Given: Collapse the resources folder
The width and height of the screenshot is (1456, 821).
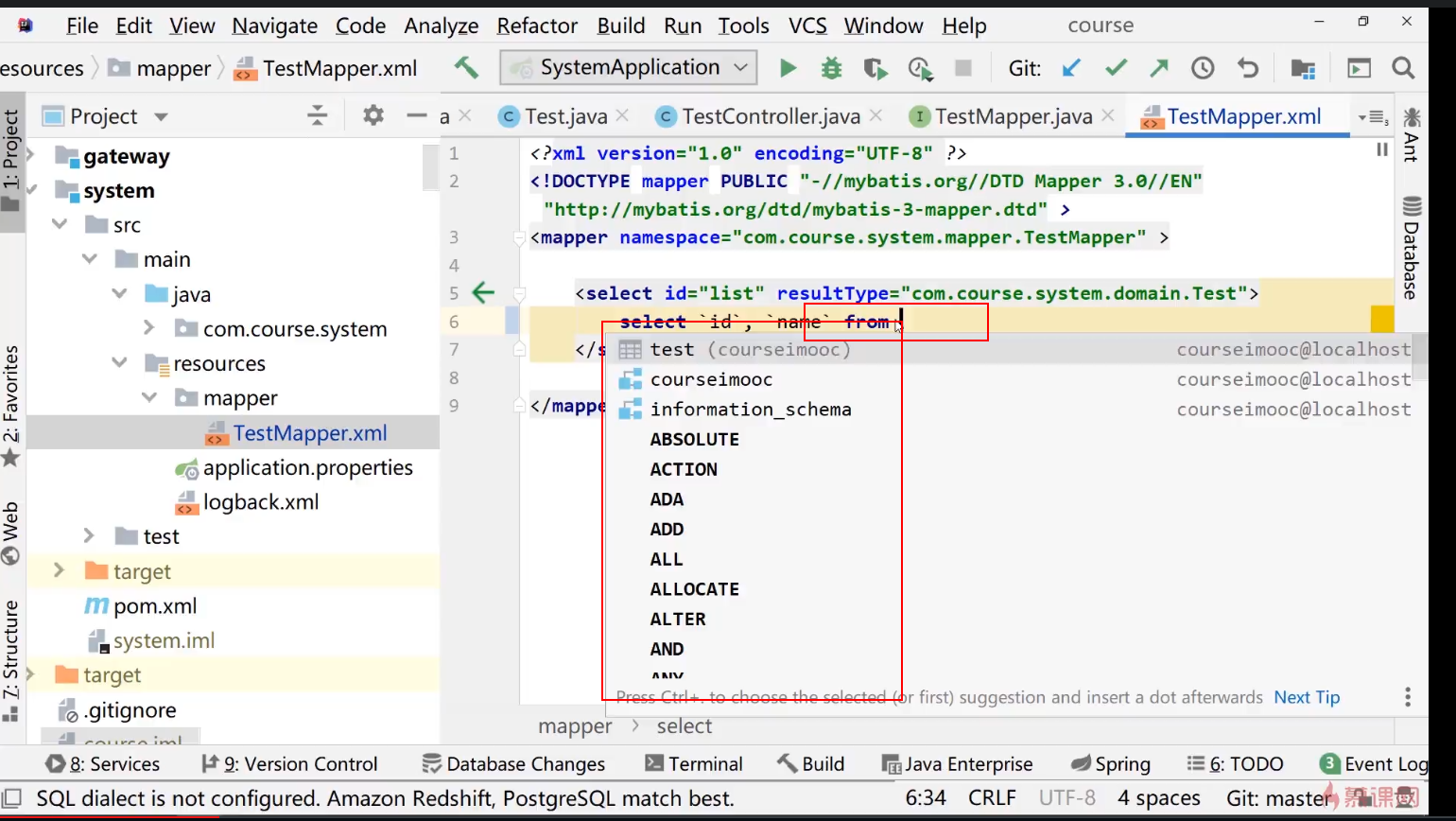Looking at the screenshot, I should (119, 363).
